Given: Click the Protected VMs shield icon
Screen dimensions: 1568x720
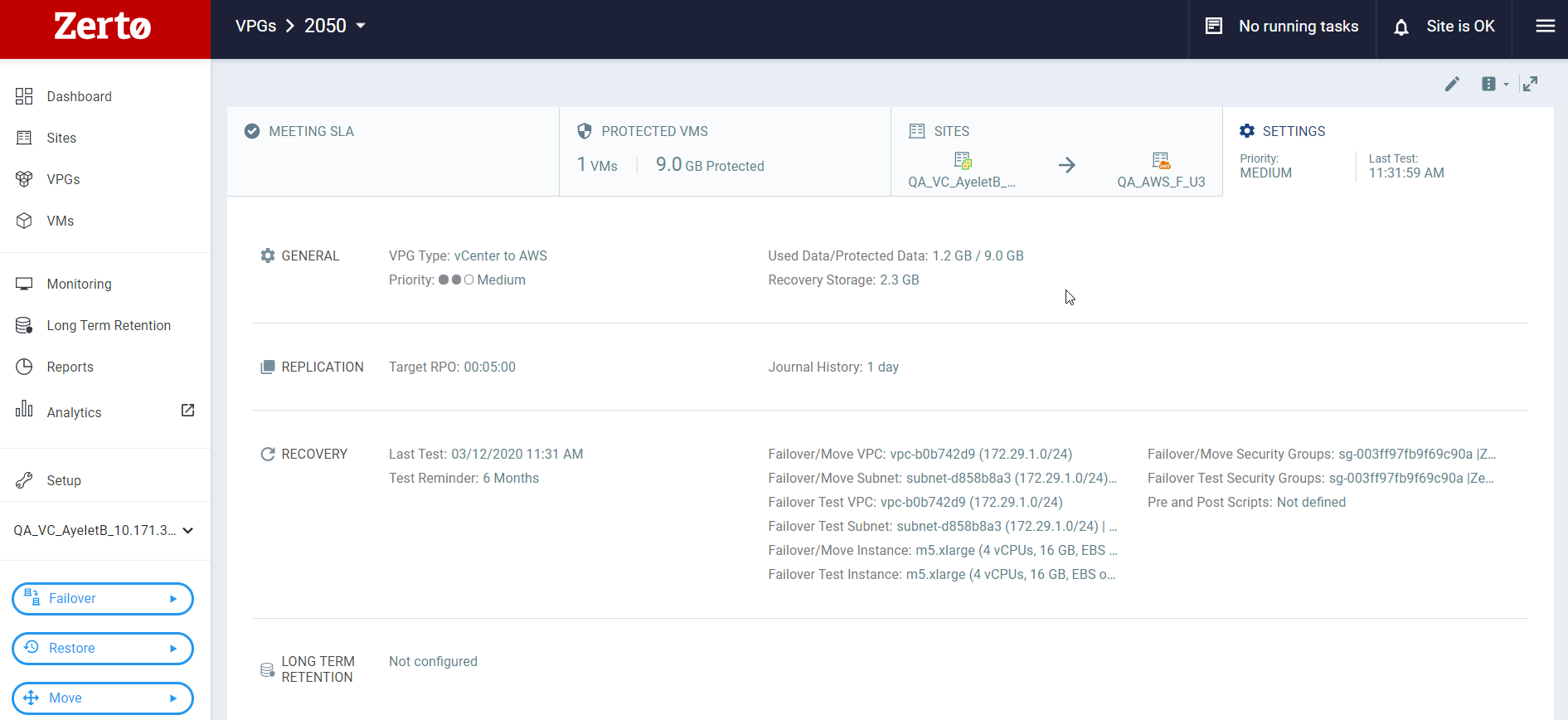Looking at the screenshot, I should coord(585,131).
